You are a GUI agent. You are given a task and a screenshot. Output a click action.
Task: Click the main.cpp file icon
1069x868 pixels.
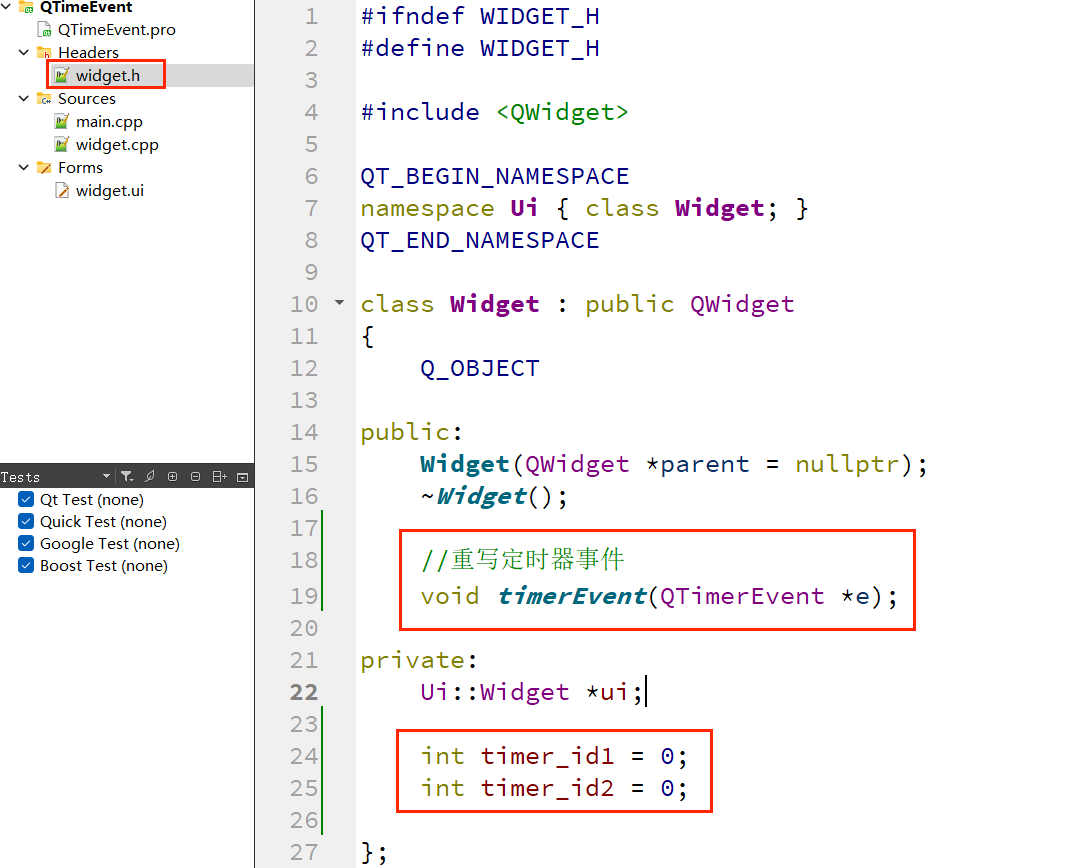click(62, 121)
